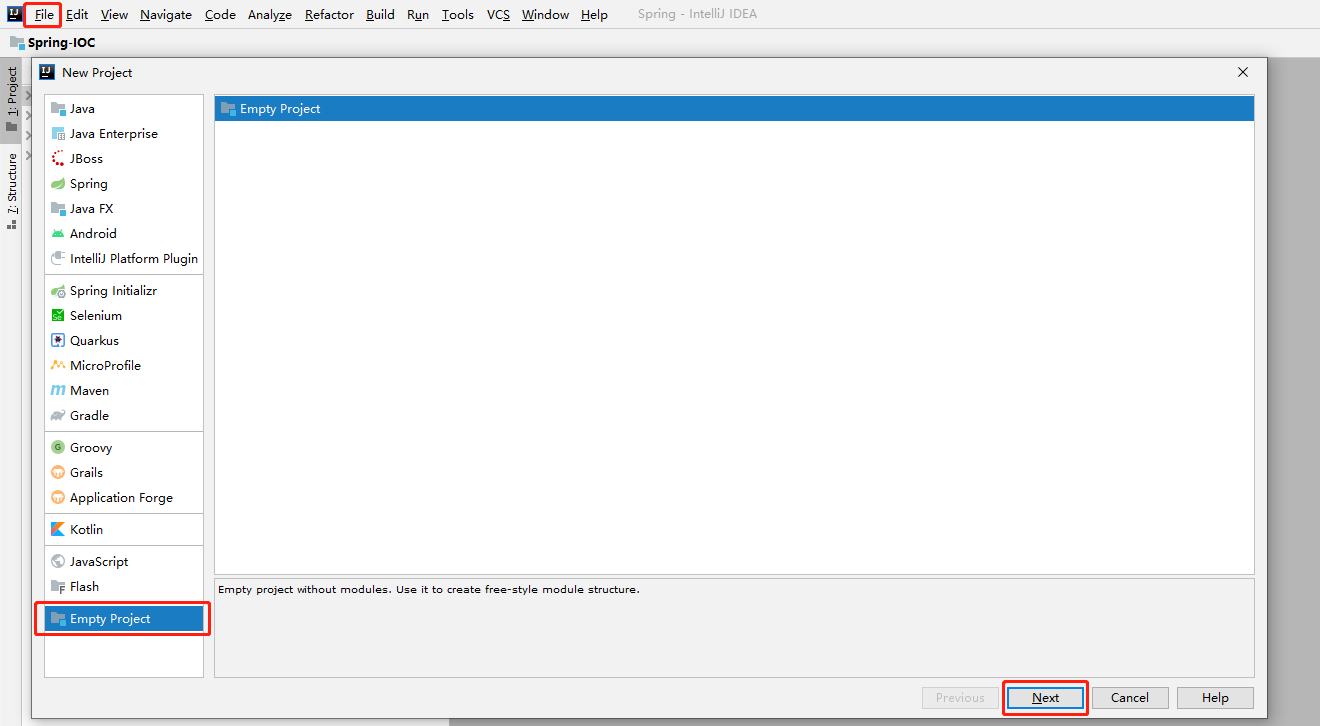Select the Kotlin label in project types

pyautogui.click(x=87, y=529)
